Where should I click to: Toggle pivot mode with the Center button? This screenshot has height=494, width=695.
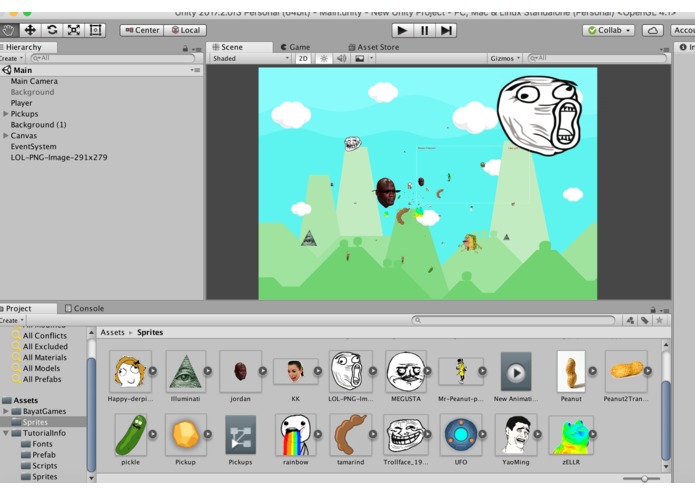pyautogui.click(x=142, y=30)
